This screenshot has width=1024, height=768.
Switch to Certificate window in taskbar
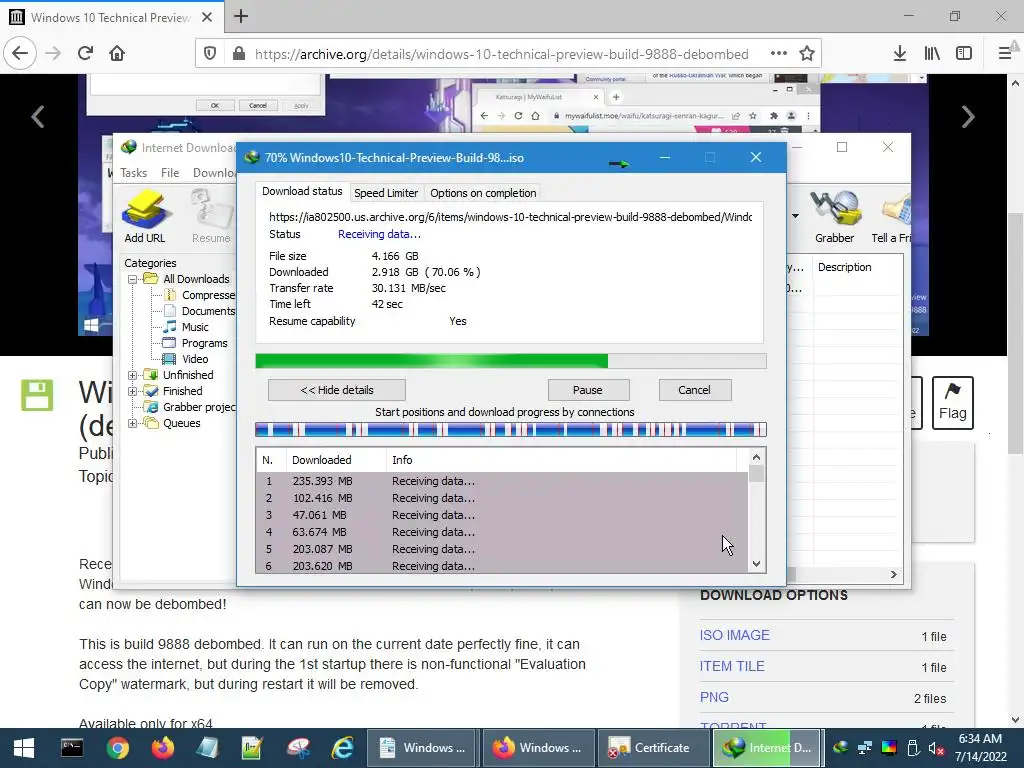pyautogui.click(x=653, y=748)
